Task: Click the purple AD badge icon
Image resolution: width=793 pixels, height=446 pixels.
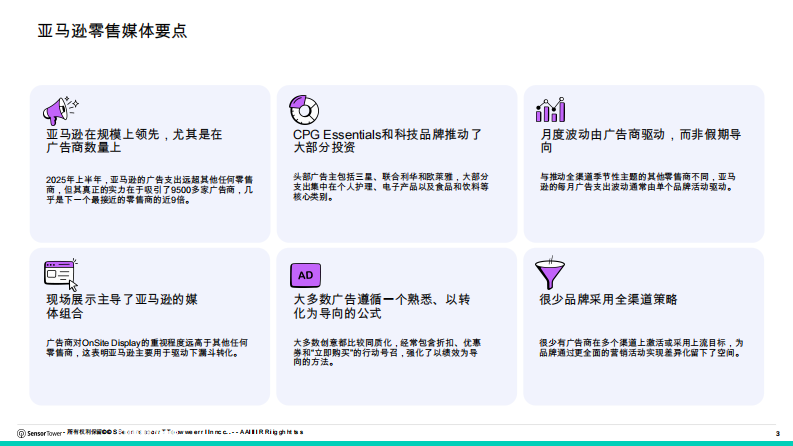Action: pos(305,275)
